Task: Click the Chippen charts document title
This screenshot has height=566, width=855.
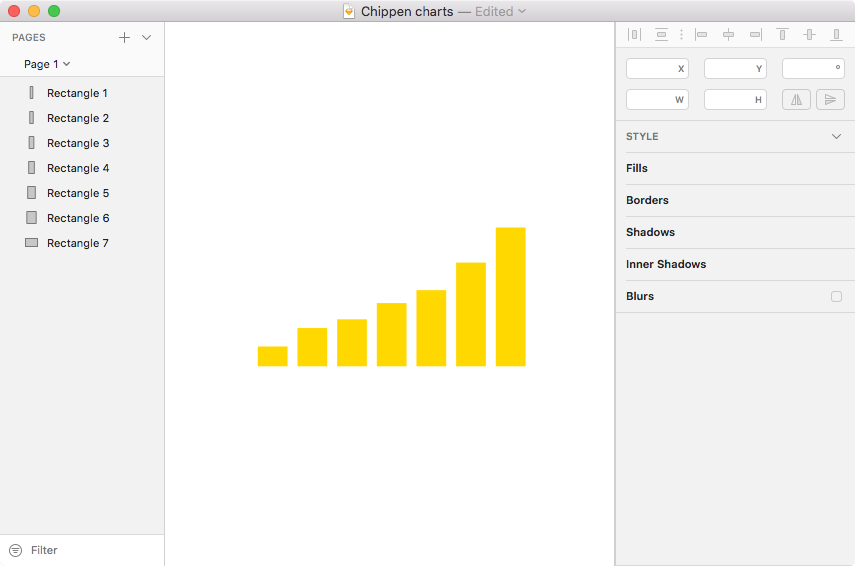Action: (407, 11)
